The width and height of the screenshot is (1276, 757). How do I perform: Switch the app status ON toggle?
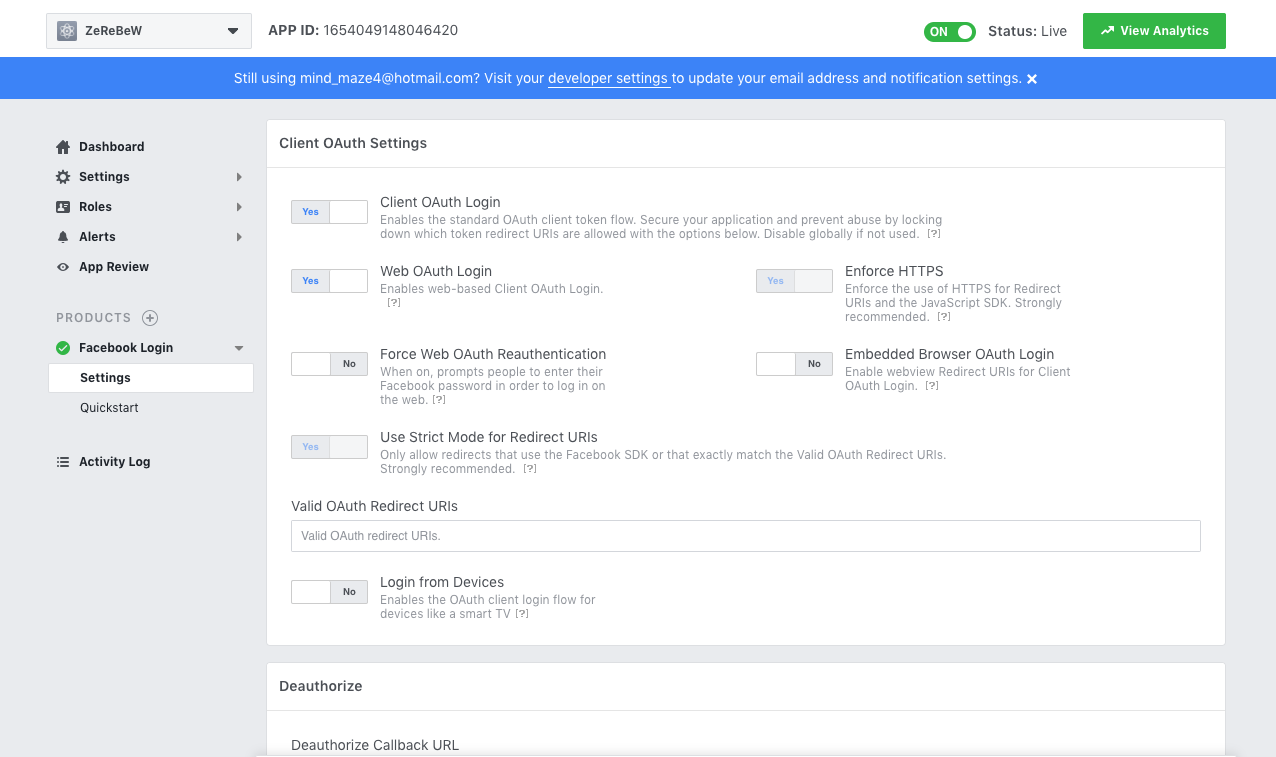(x=949, y=32)
